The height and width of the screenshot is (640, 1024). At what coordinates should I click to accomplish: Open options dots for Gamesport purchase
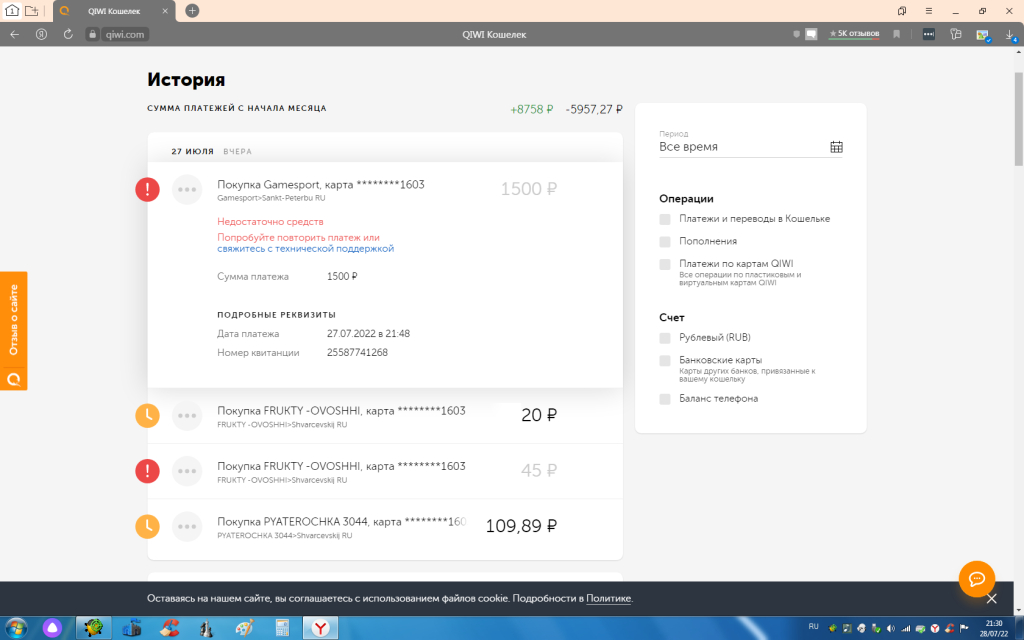(187, 189)
